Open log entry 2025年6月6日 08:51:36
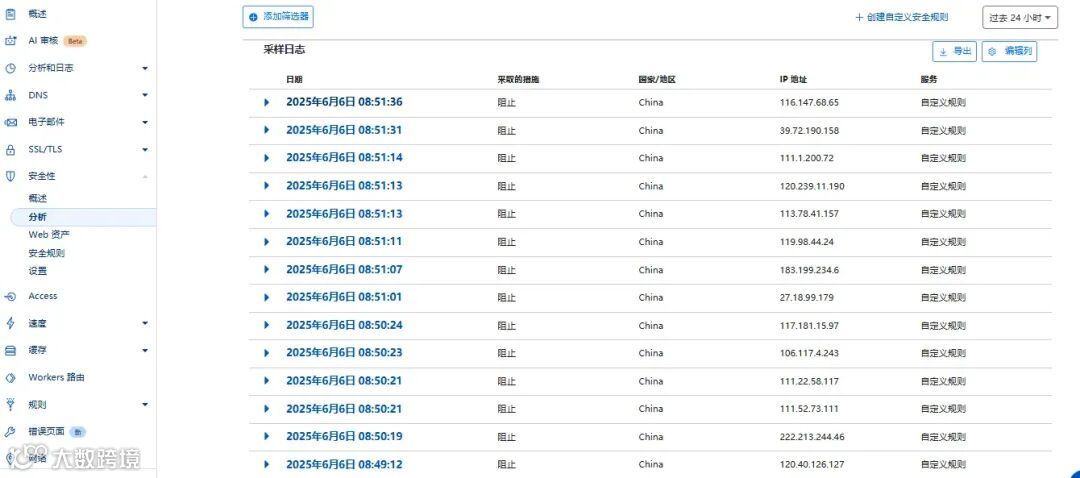1080x478 pixels. (x=344, y=102)
